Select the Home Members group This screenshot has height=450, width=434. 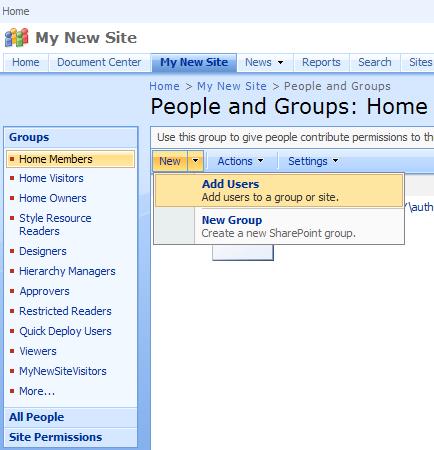coord(70,159)
